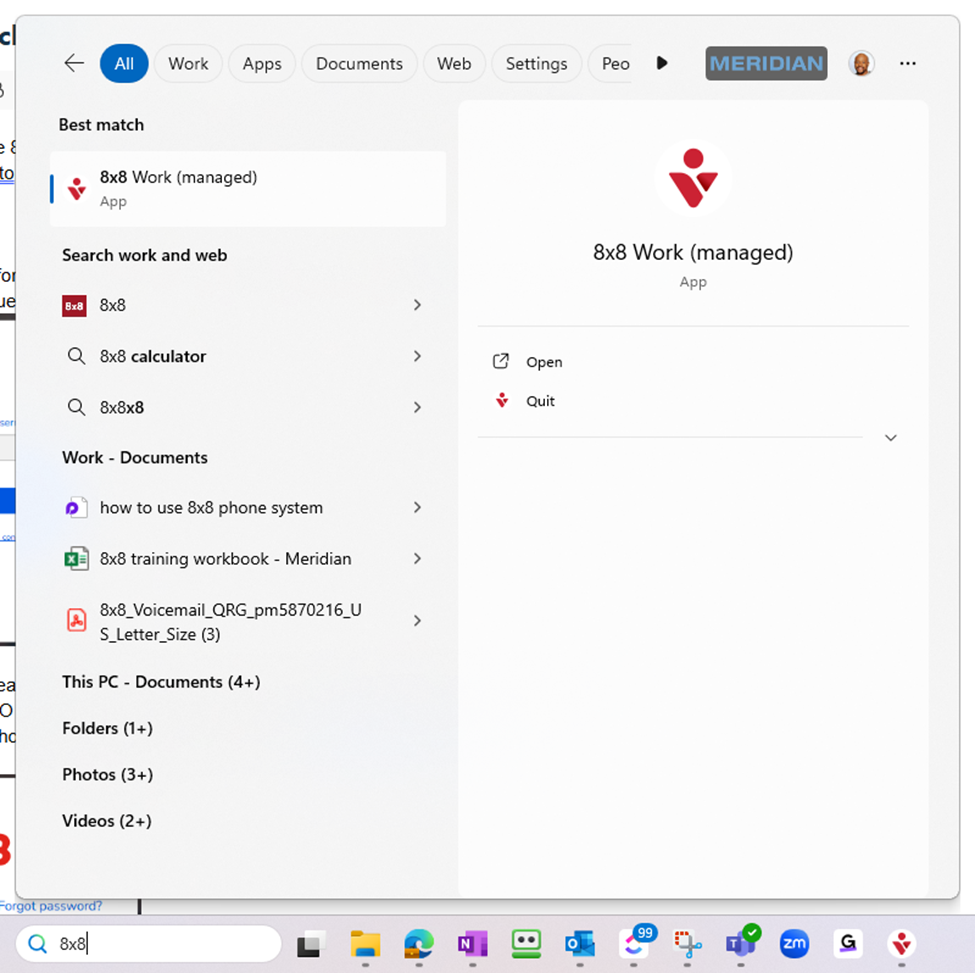This screenshot has width=975, height=973.
Task: Open the user profile avatar
Action: [x=861, y=63]
